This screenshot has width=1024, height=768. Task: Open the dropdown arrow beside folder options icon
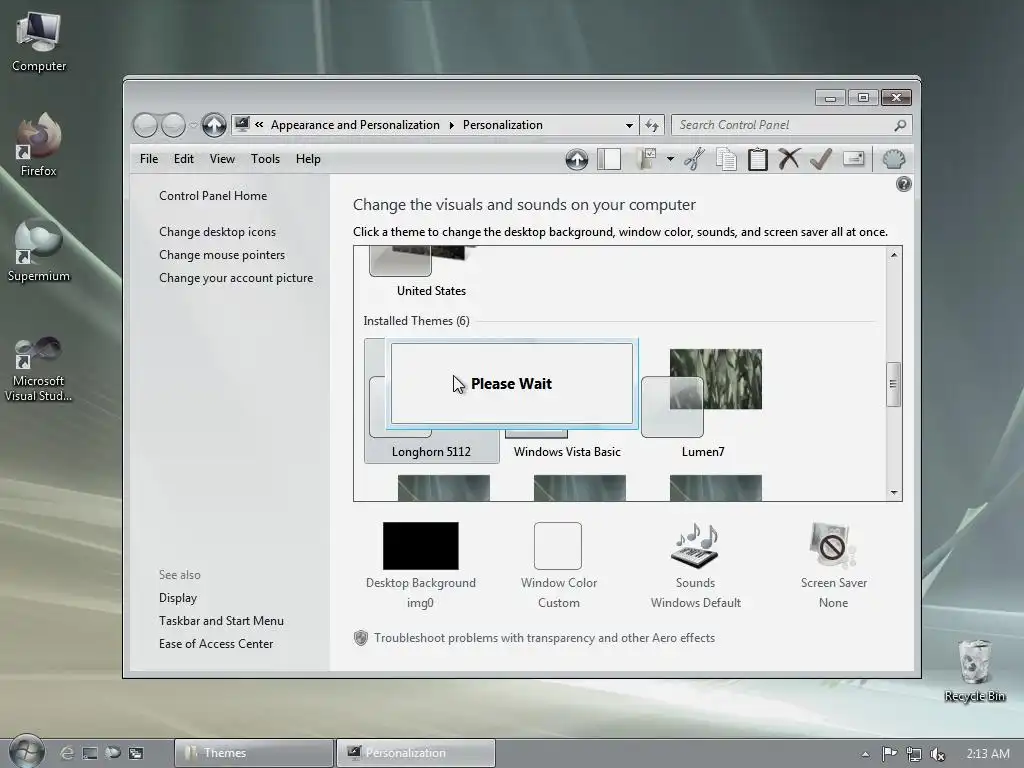click(670, 159)
